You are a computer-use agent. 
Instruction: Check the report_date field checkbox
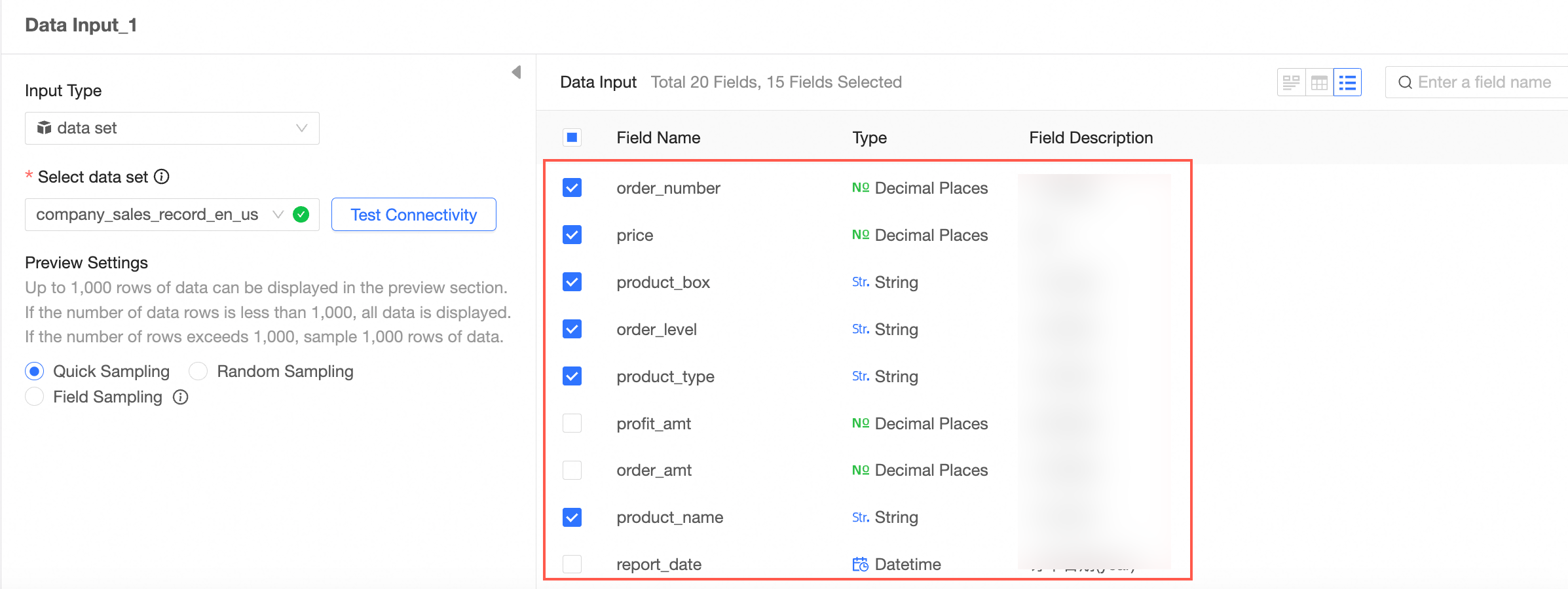[x=572, y=564]
